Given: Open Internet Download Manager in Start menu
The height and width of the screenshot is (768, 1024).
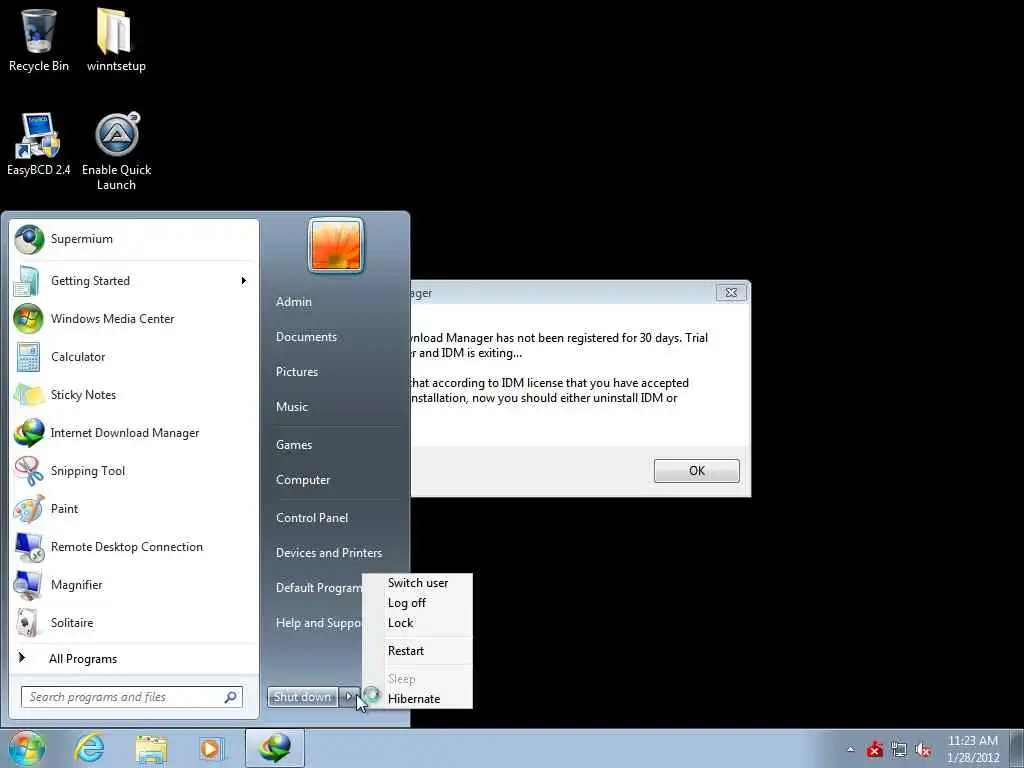Looking at the screenshot, I should coord(135,433).
